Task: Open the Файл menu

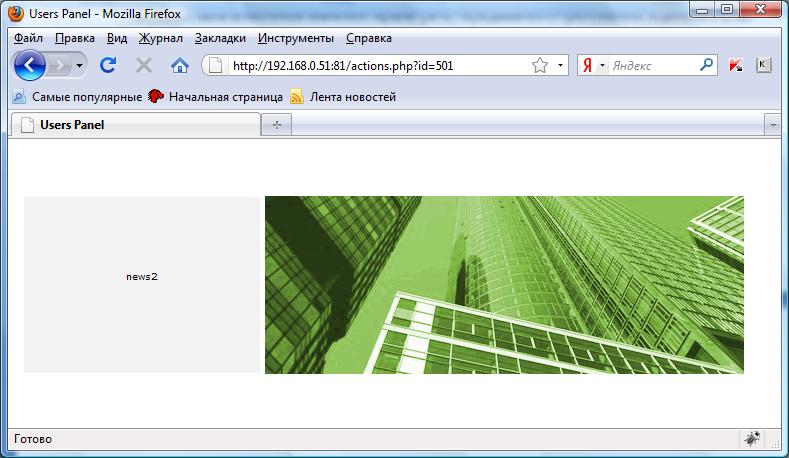Action: coord(28,38)
